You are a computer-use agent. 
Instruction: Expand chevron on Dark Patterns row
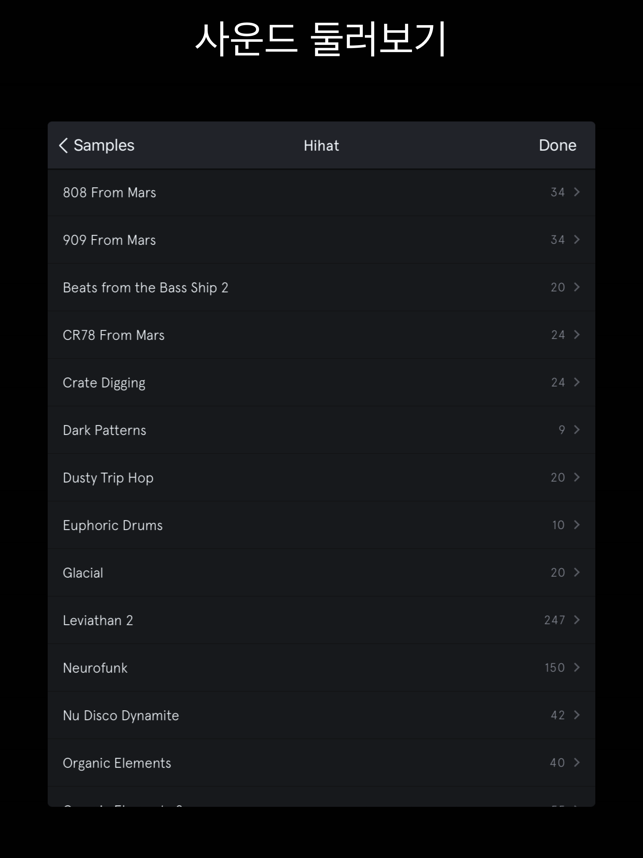click(576, 430)
